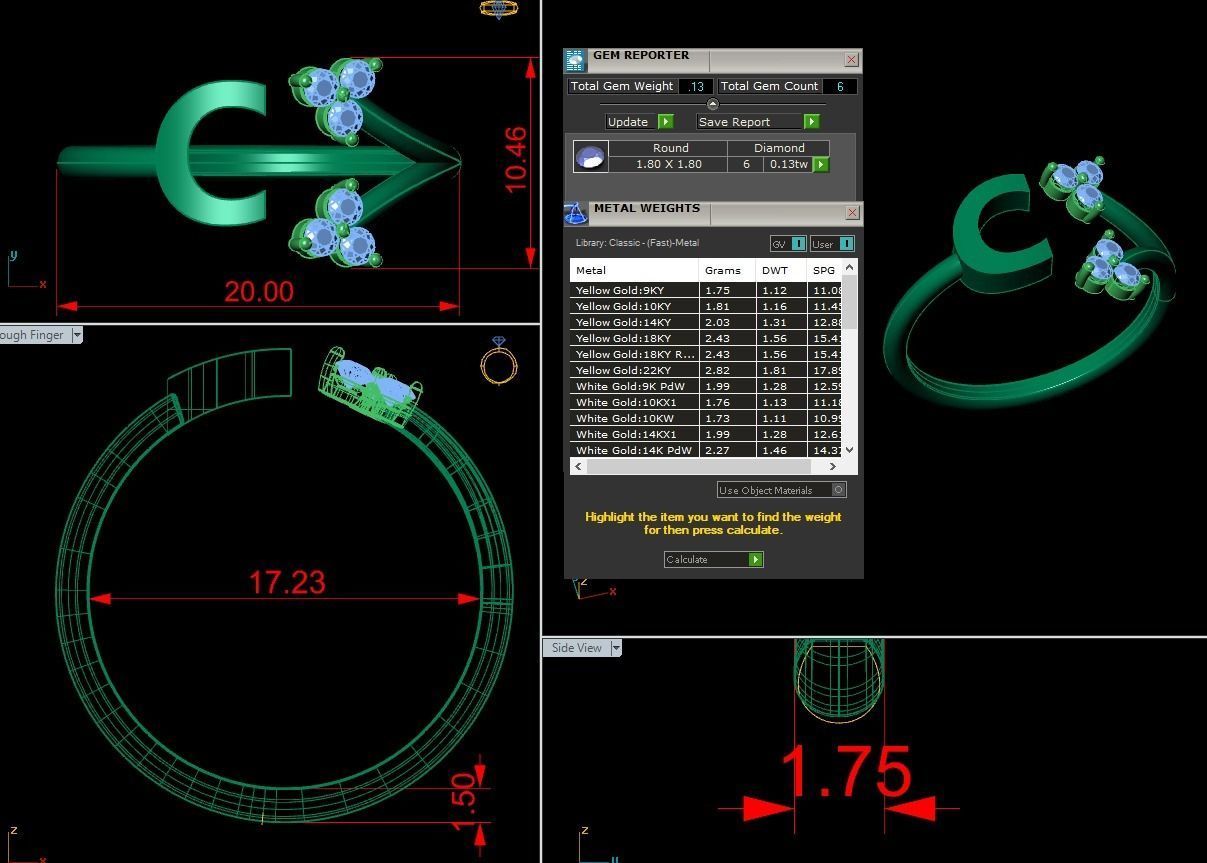Click the ring icon in top viewport
The image size is (1207, 863).
(498, 10)
